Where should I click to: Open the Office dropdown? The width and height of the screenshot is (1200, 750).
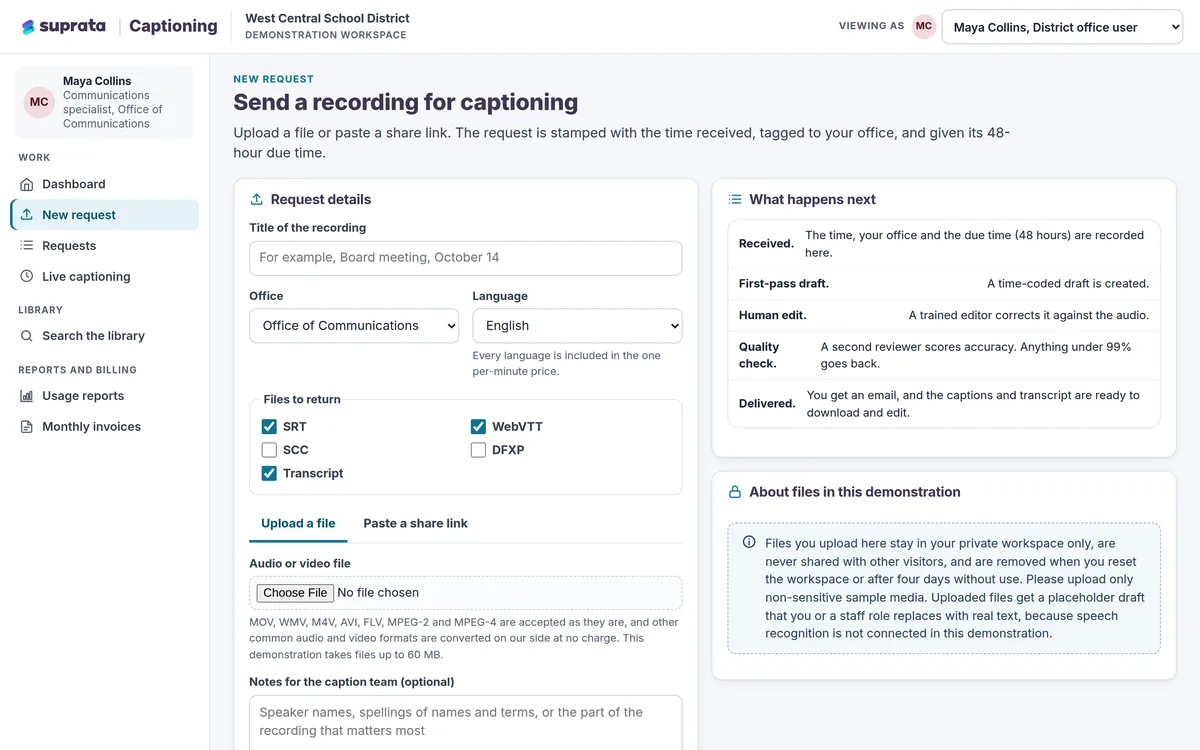coord(354,326)
